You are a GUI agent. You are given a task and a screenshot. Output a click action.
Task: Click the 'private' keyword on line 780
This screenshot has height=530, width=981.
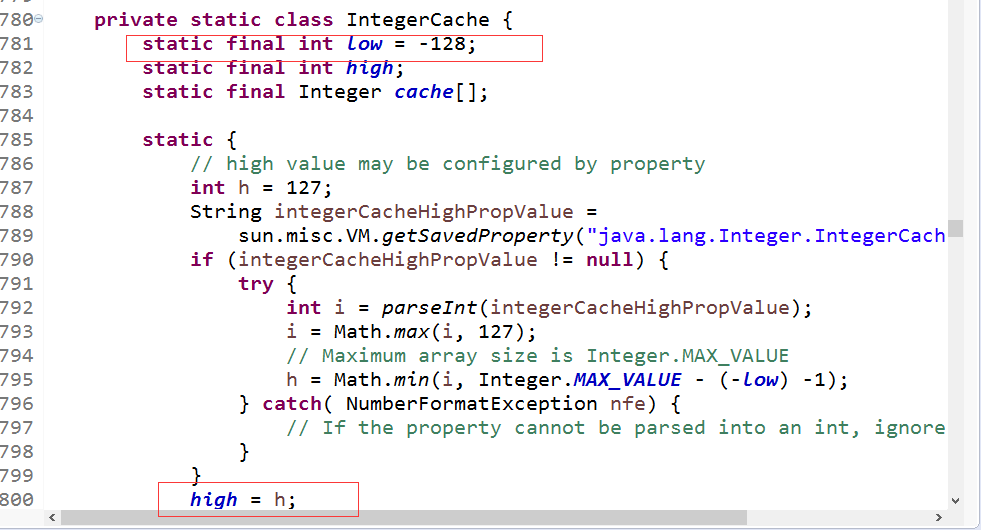tap(136, 20)
